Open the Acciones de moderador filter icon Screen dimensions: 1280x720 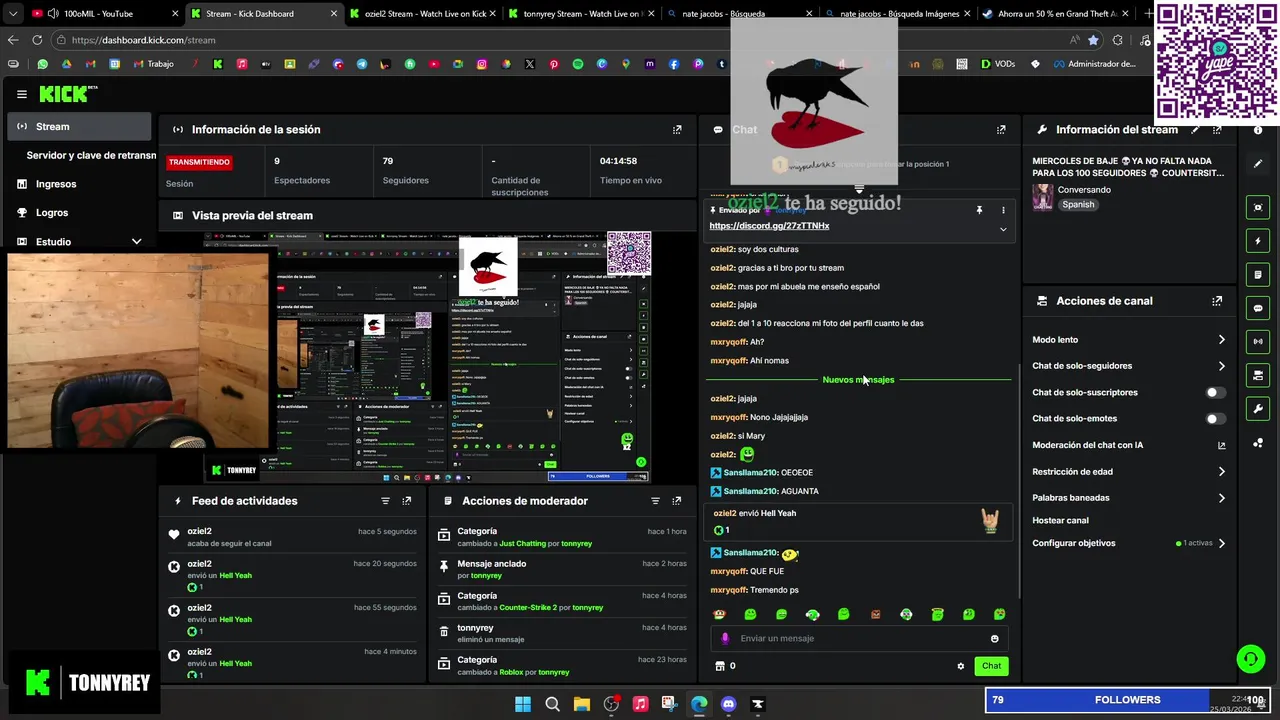(x=655, y=500)
